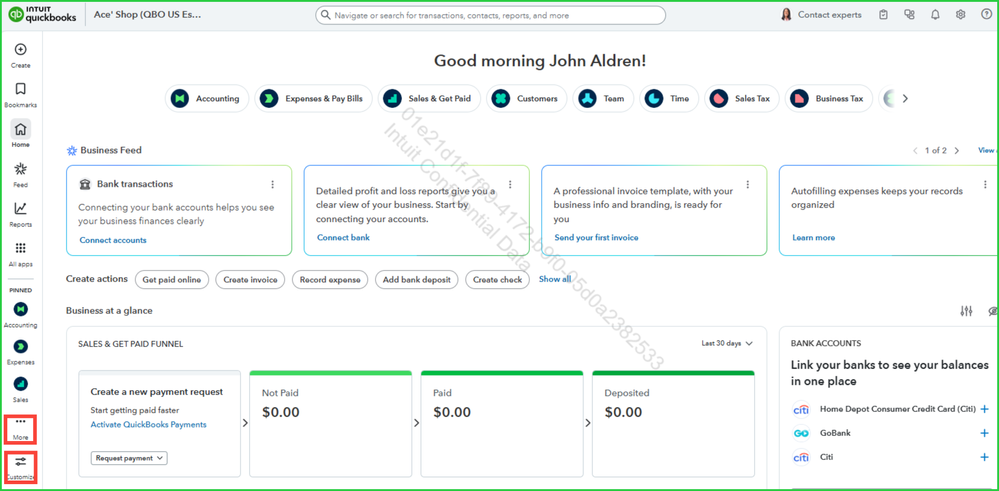This screenshot has height=491, width=999.
Task: Click the notifications bell icon
Action: pos(935,15)
